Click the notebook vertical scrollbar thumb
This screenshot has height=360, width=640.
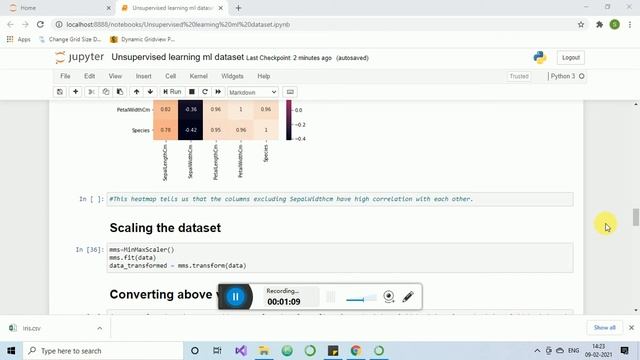point(636,217)
